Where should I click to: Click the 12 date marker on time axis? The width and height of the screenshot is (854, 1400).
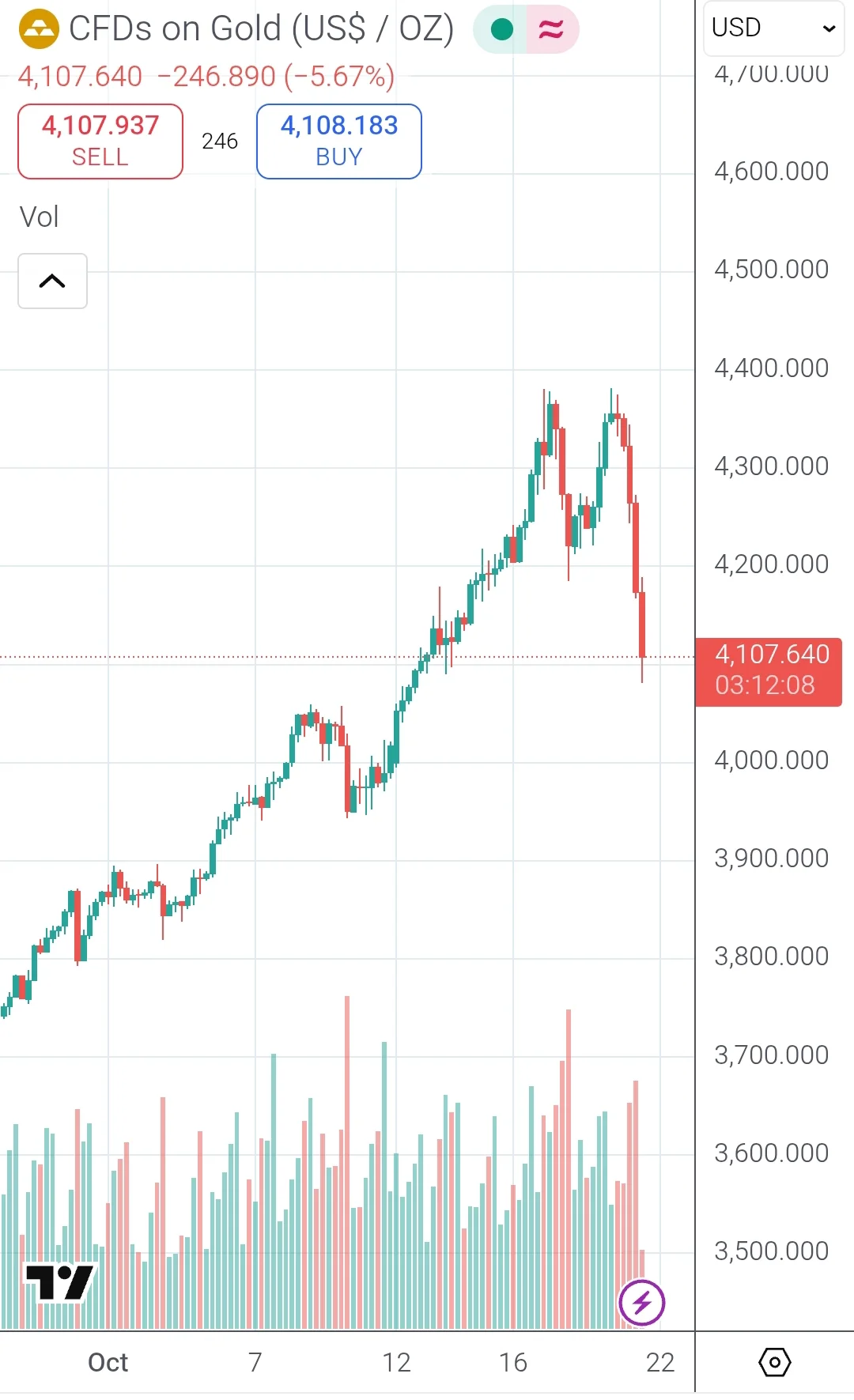pyautogui.click(x=396, y=1362)
